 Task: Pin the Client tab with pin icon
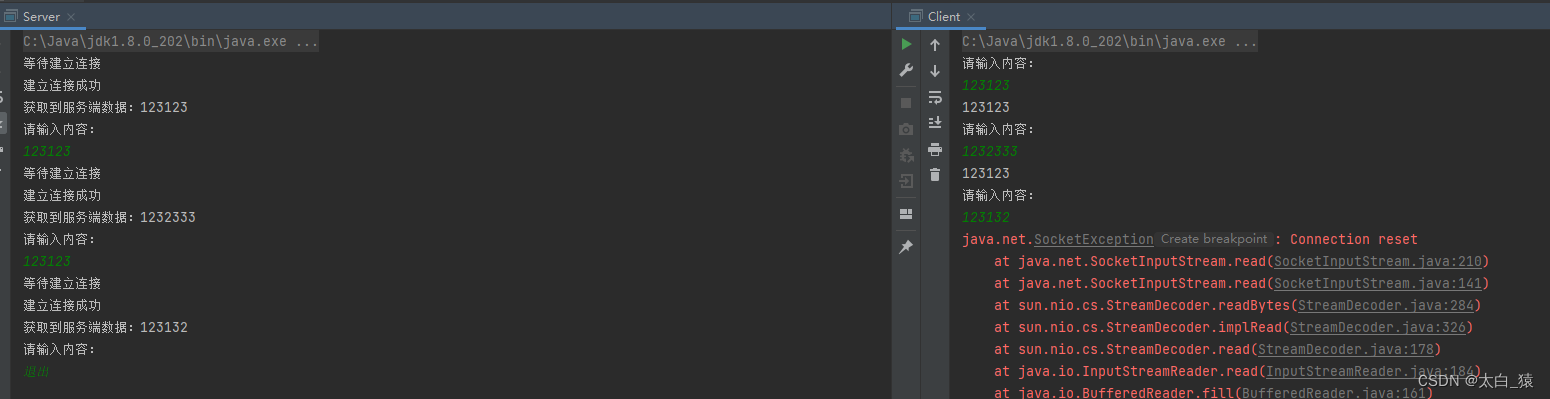click(906, 246)
